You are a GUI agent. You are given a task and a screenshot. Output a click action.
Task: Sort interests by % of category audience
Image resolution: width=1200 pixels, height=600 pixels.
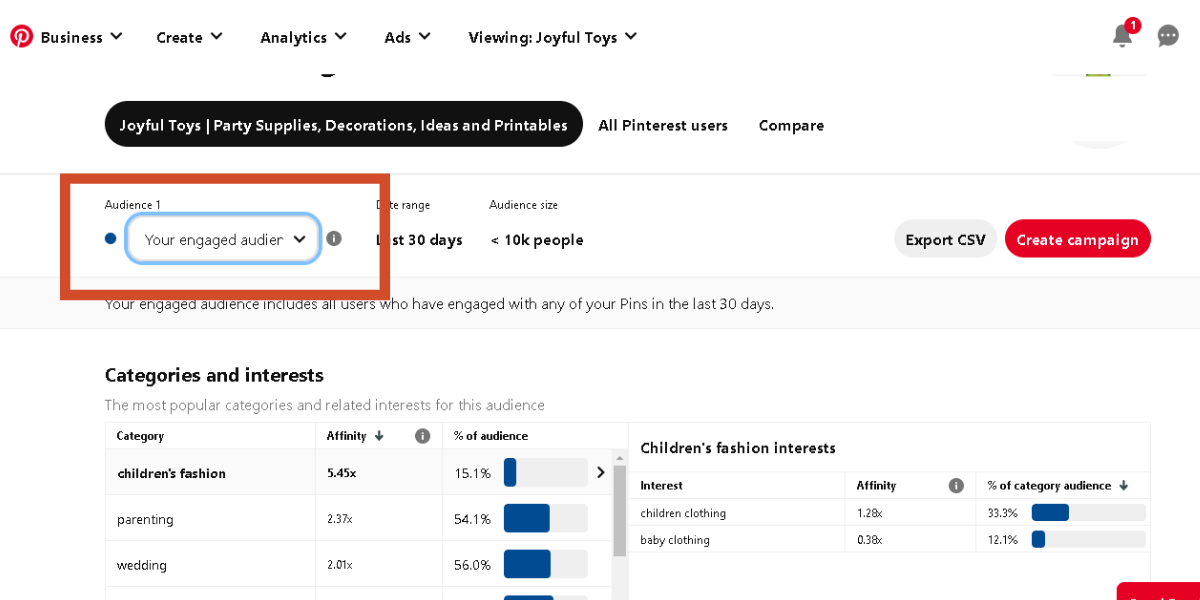[1123, 486]
